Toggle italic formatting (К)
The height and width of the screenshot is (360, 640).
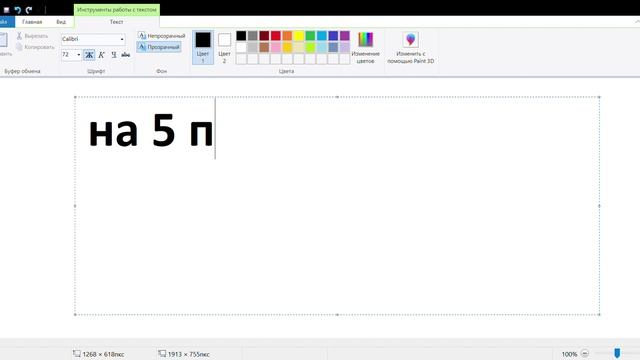click(102, 55)
